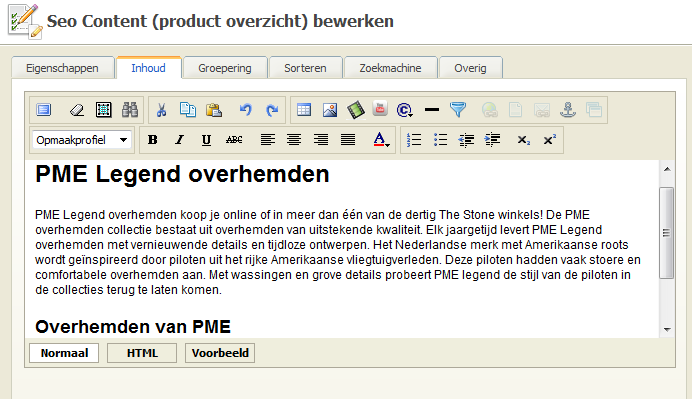This screenshot has width=692, height=399.
Task: Select the Inhoud tab
Action: [148, 68]
